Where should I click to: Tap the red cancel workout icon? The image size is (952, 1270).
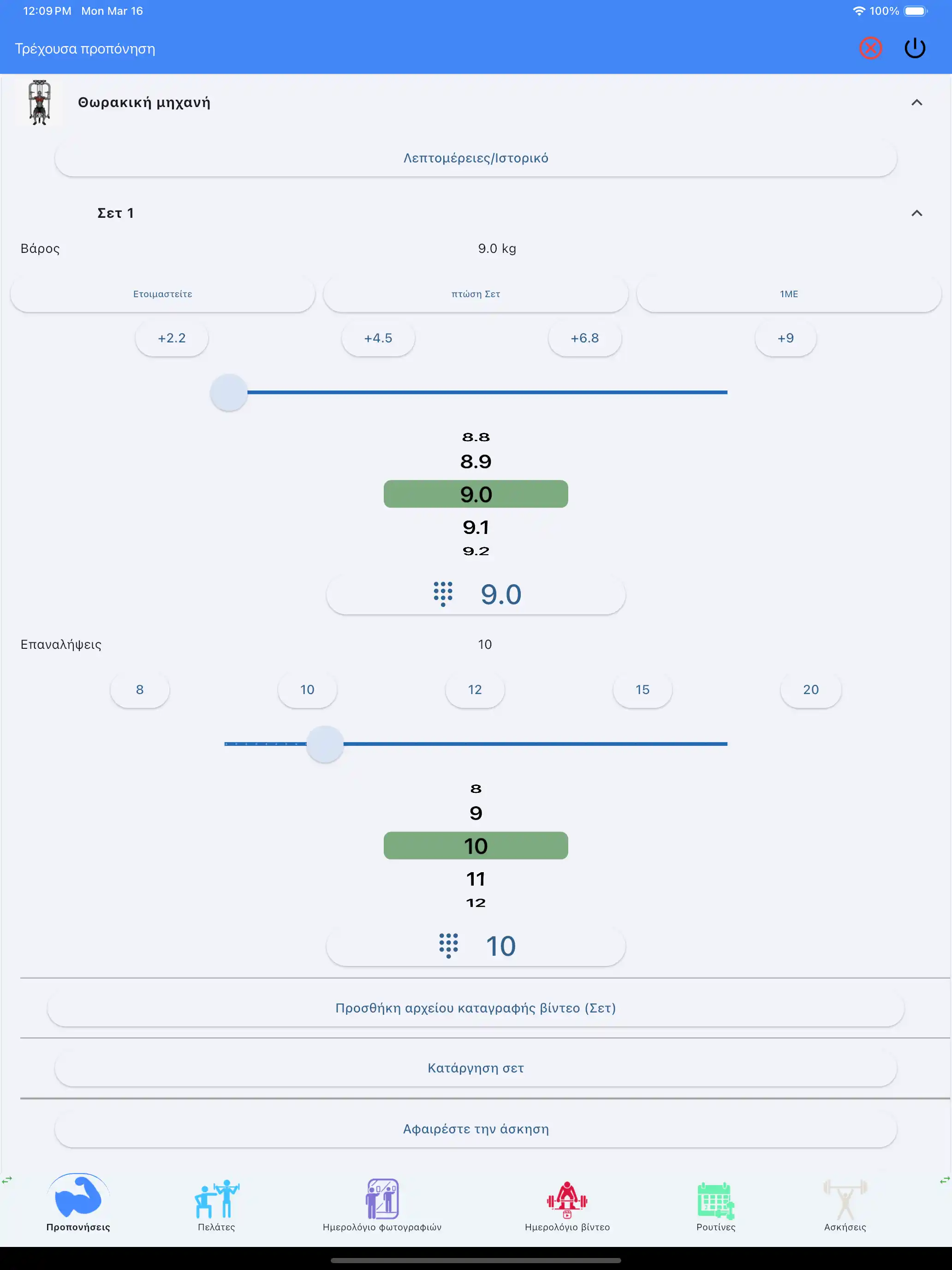(x=870, y=48)
